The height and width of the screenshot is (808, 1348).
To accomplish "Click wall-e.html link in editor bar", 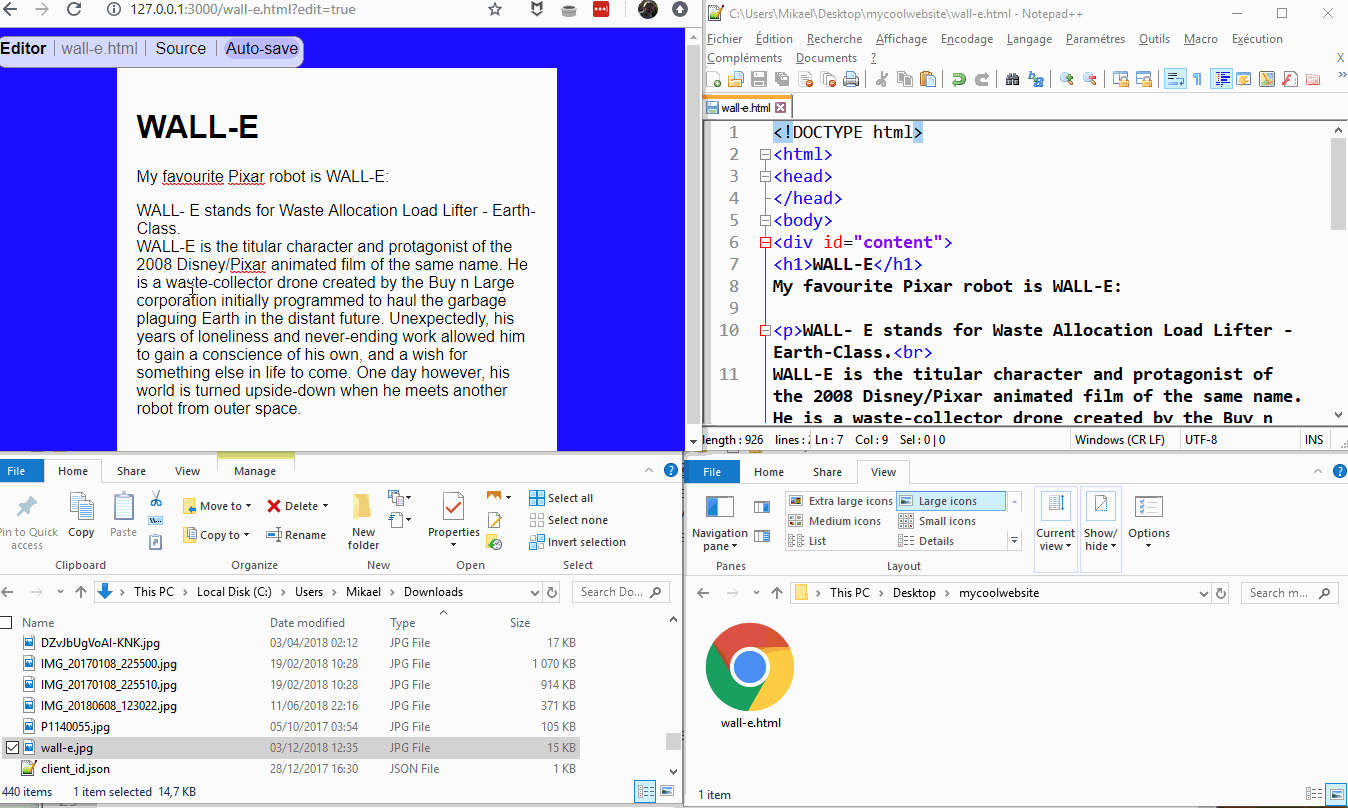I will 100,48.
